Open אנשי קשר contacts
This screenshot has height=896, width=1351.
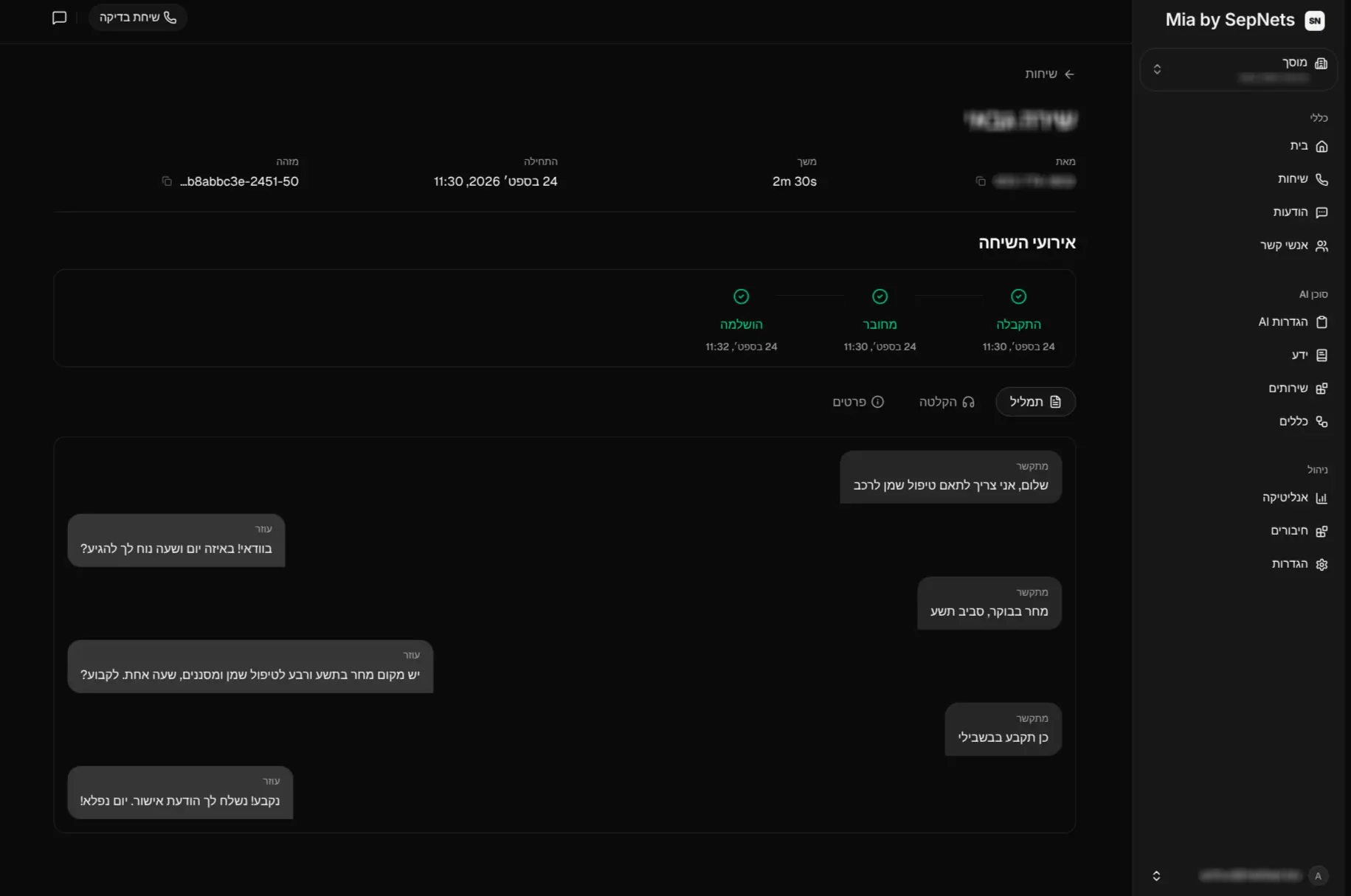pos(1293,246)
